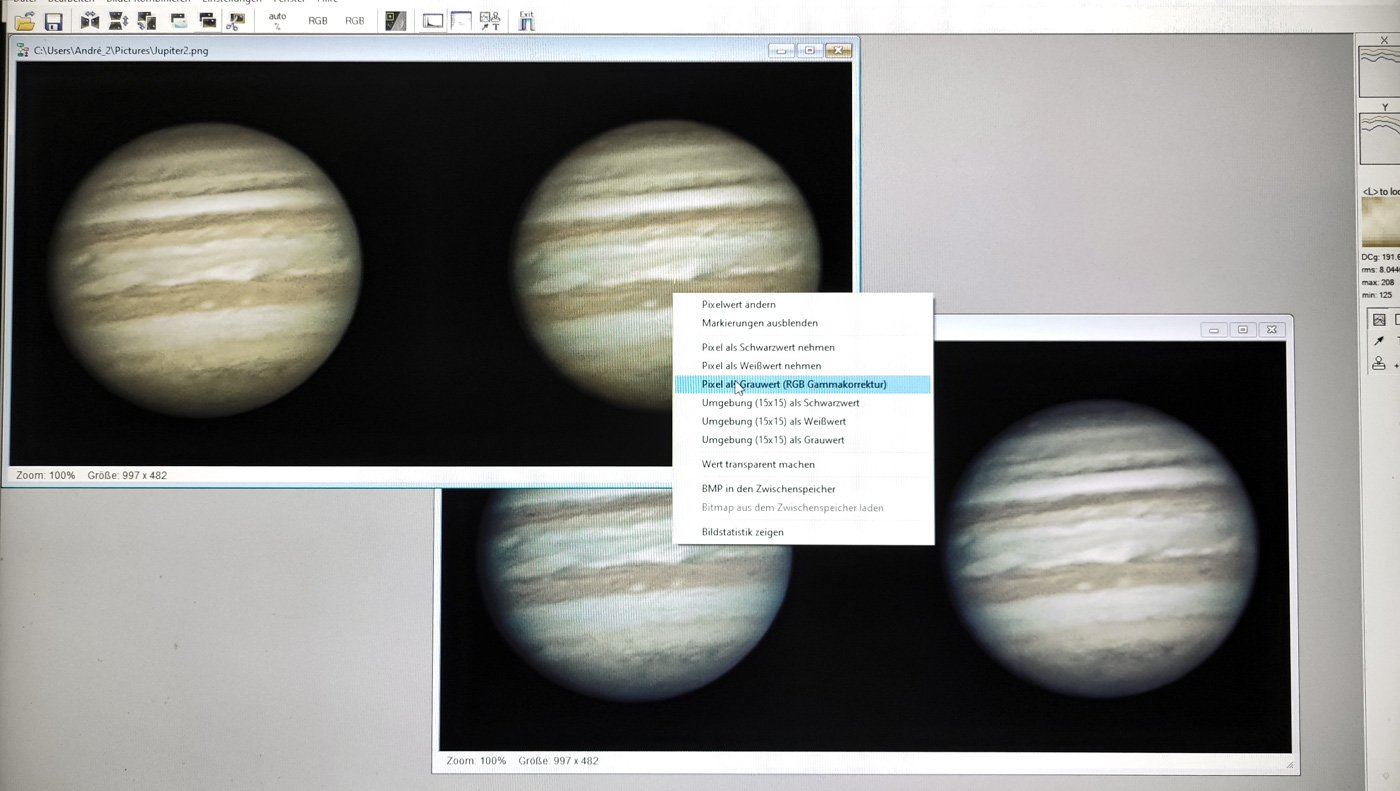Click 'Zoom: 100%' in Jupiter2.png status bar
The image size is (1400, 791).
[45, 475]
